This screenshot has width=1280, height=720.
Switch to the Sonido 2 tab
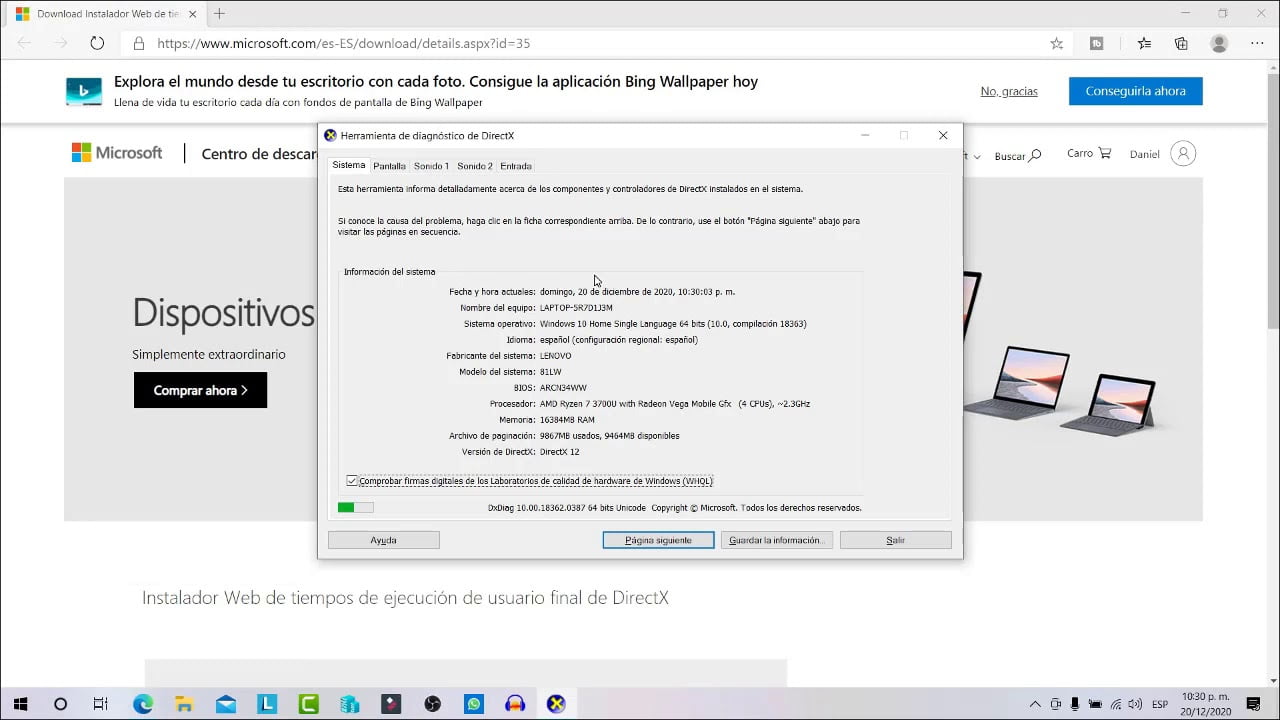(475, 166)
